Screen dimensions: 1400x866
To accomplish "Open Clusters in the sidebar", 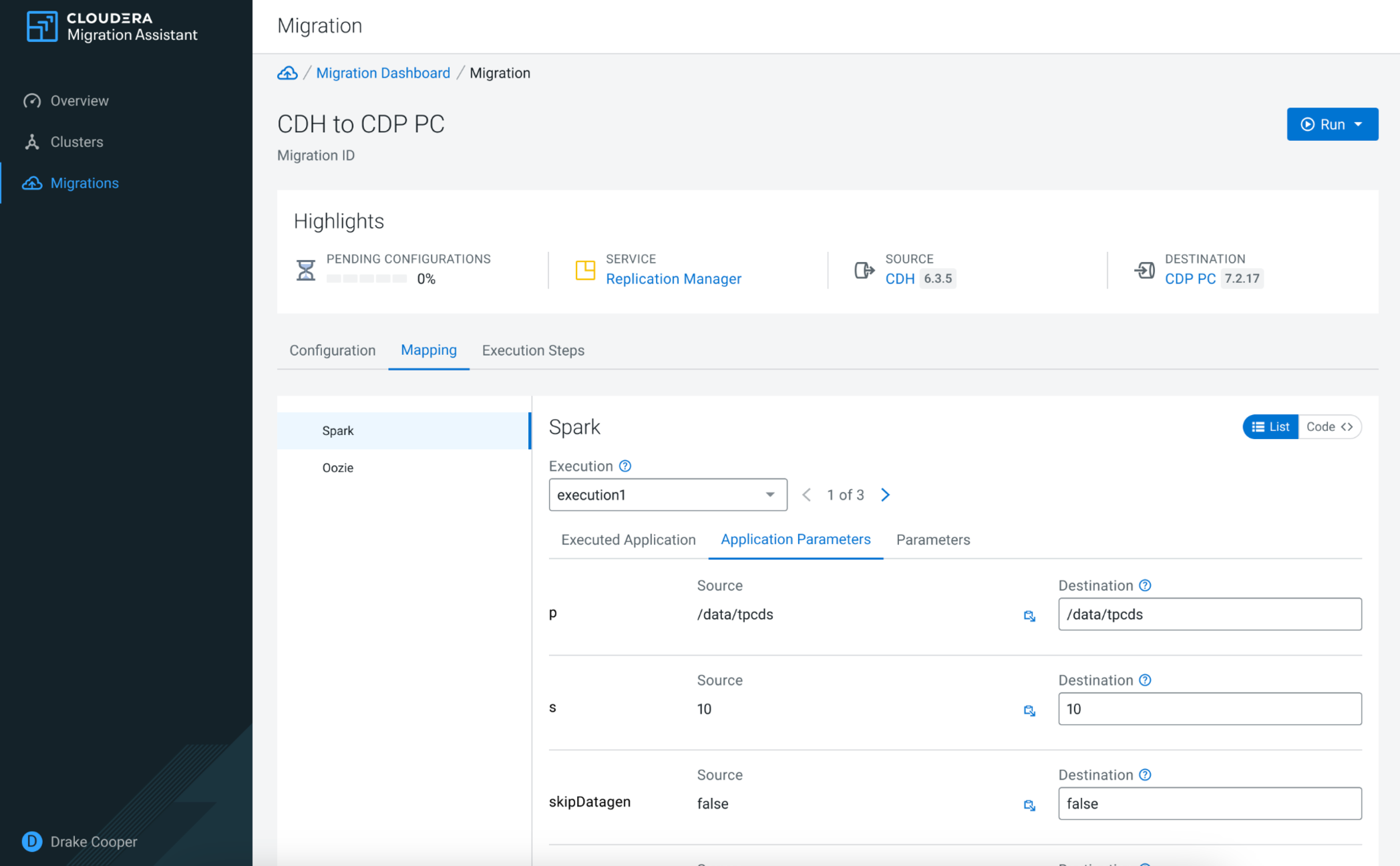I will pos(77,142).
